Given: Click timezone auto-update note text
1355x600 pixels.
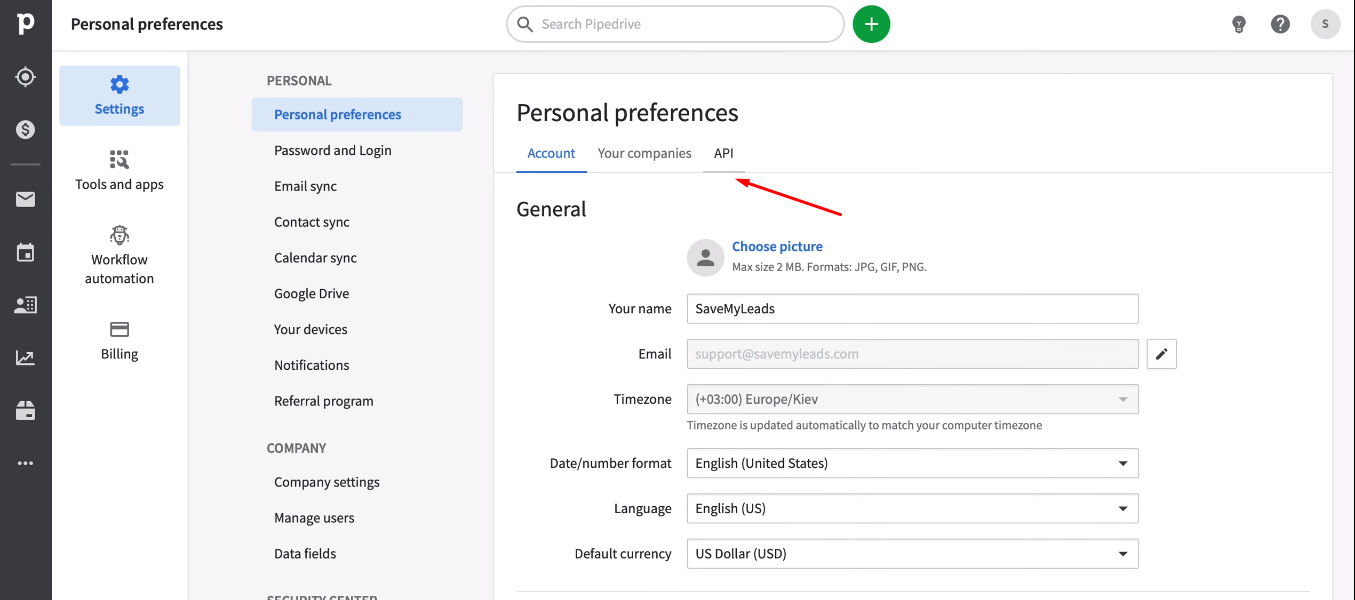Looking at the screenshot, I should pos(865,426).
